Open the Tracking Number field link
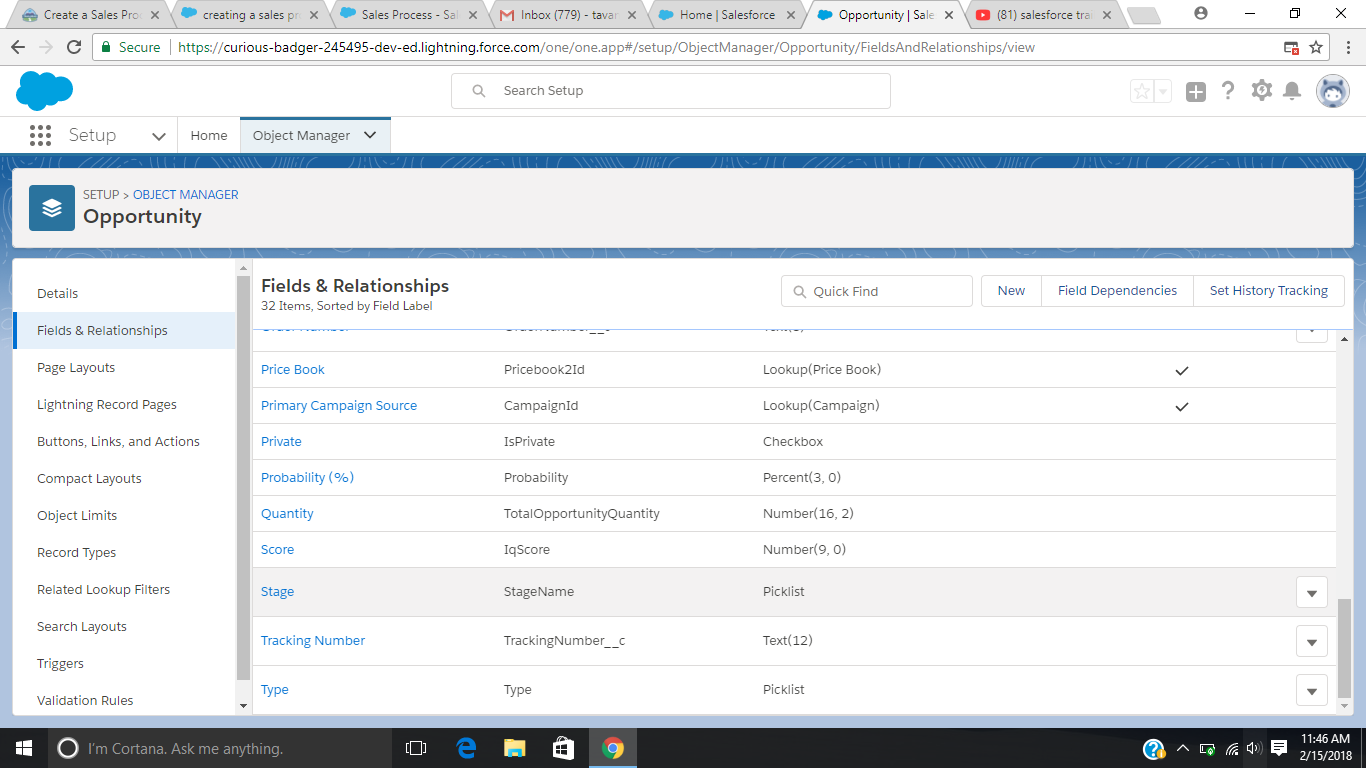The height and width of the screenshot is (768, 1366). point(313,641)
